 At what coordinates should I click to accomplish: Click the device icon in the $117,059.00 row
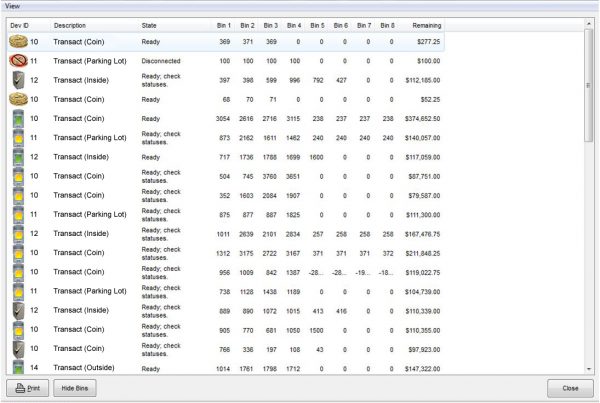click(x=18, y=156)
